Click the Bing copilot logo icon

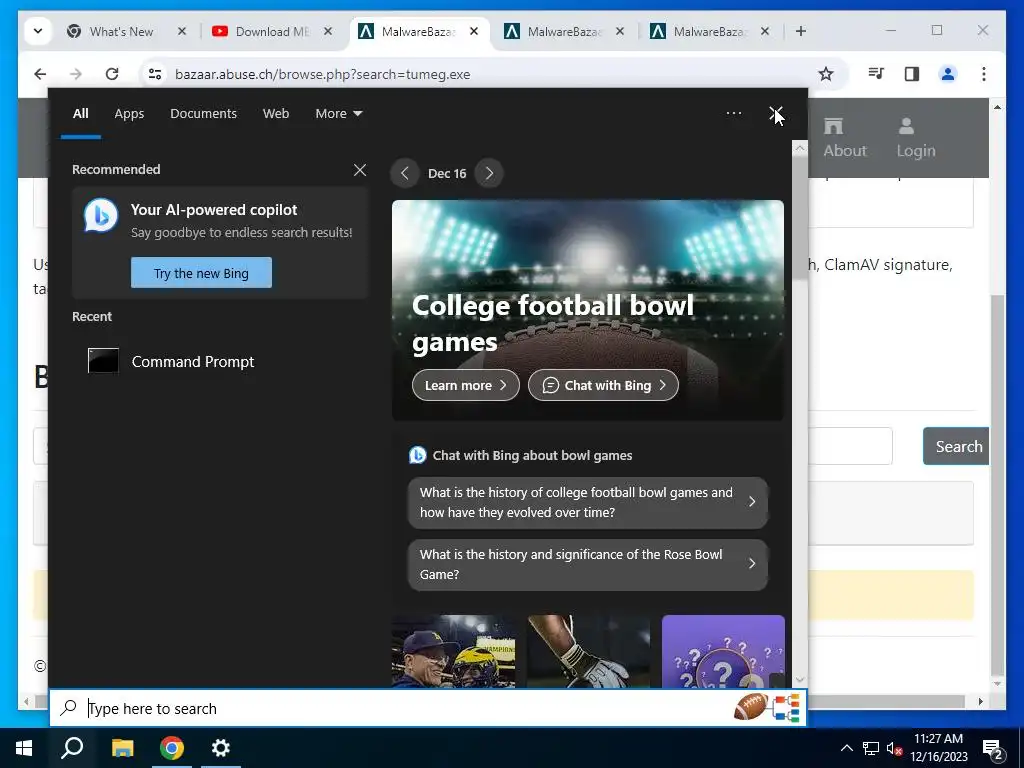pos(101,216)
